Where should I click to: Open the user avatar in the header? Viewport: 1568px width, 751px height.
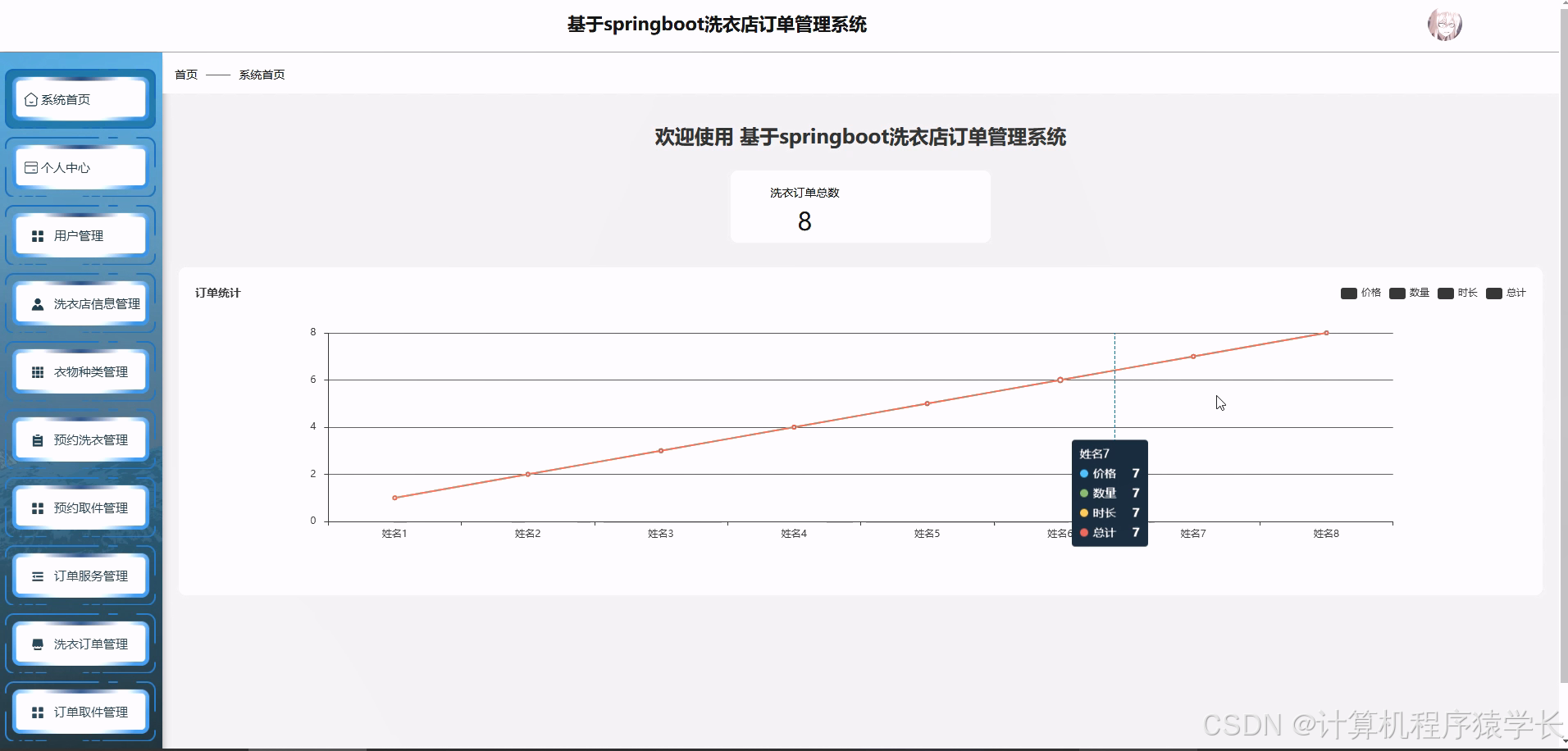click(1444, 25)
